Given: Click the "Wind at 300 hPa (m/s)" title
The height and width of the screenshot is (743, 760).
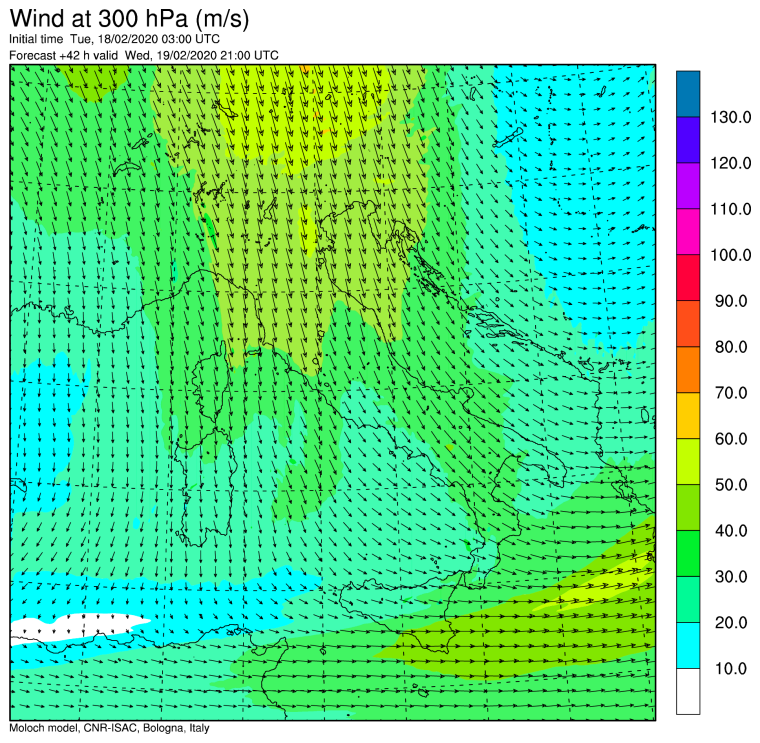Looking at the screenshot, I should point(129,19).
